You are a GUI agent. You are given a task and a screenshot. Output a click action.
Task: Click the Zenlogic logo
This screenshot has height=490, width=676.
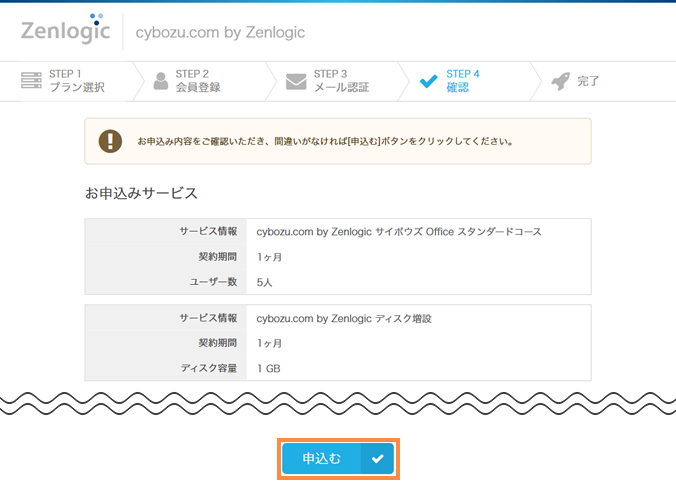click(x=65, y=31)
